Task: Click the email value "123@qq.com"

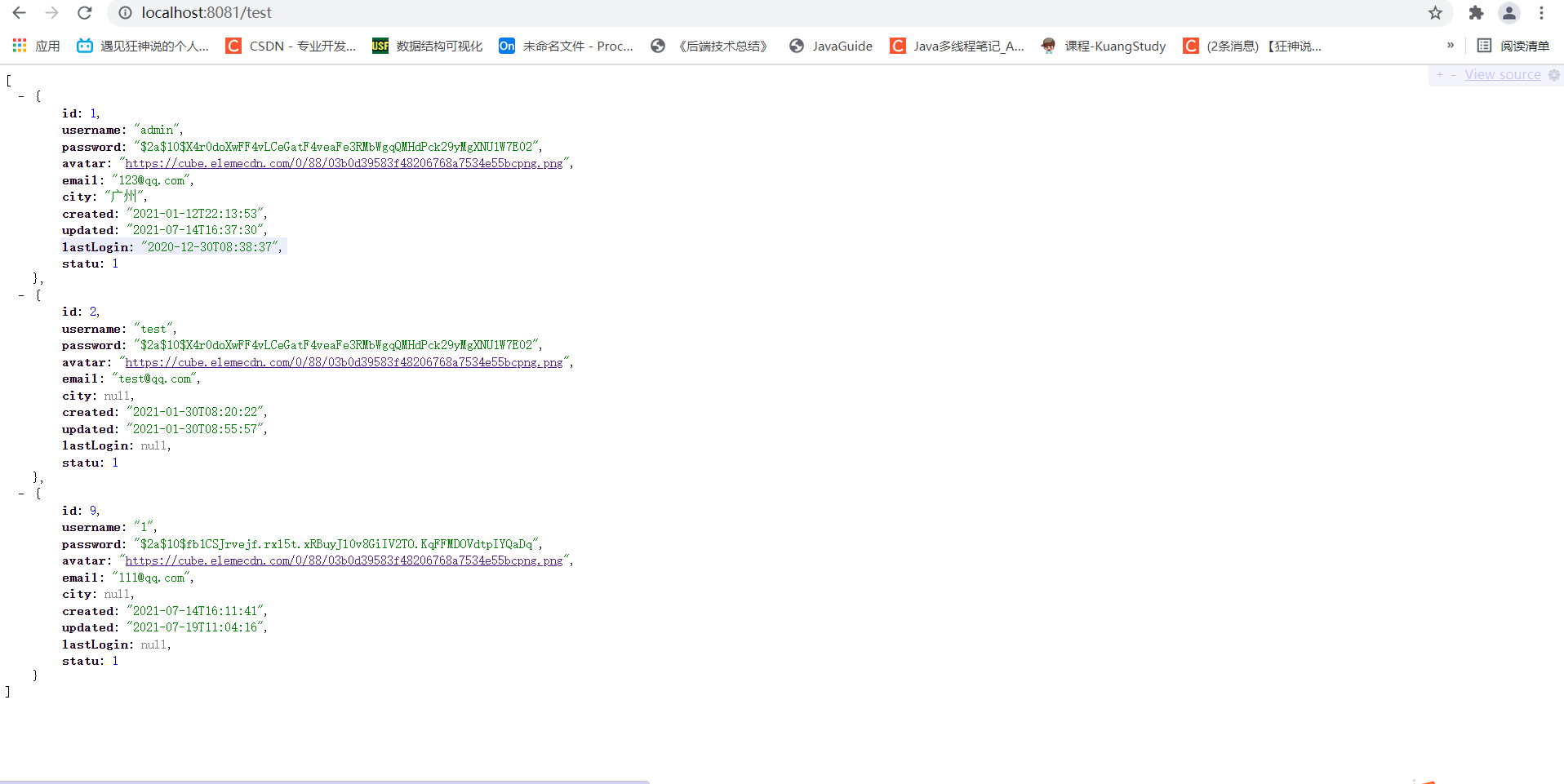Action: (x=152, y=180)
